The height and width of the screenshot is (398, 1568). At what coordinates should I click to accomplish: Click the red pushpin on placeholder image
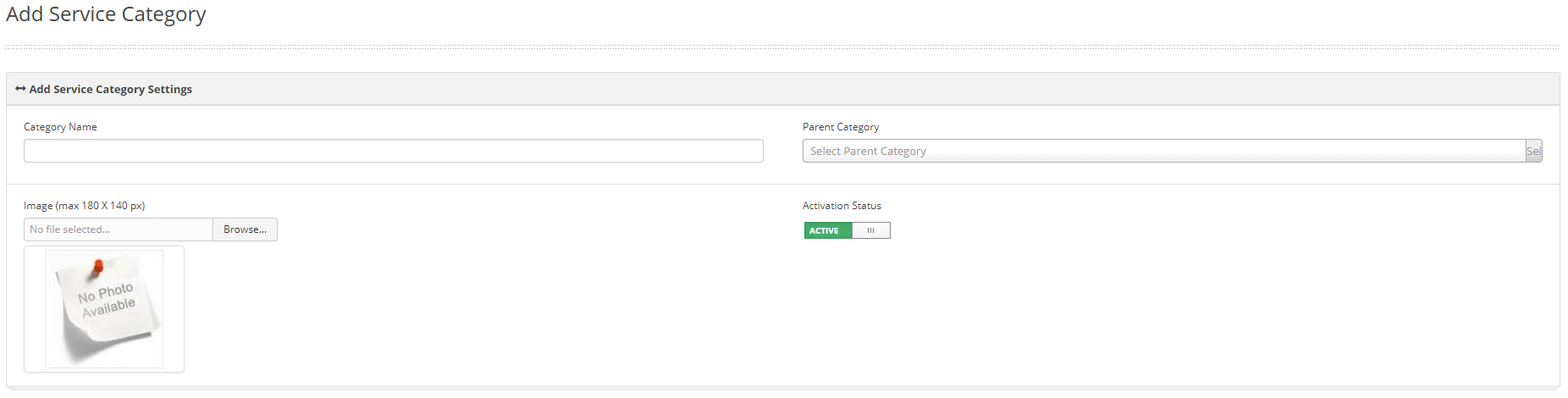coord(97,267)
